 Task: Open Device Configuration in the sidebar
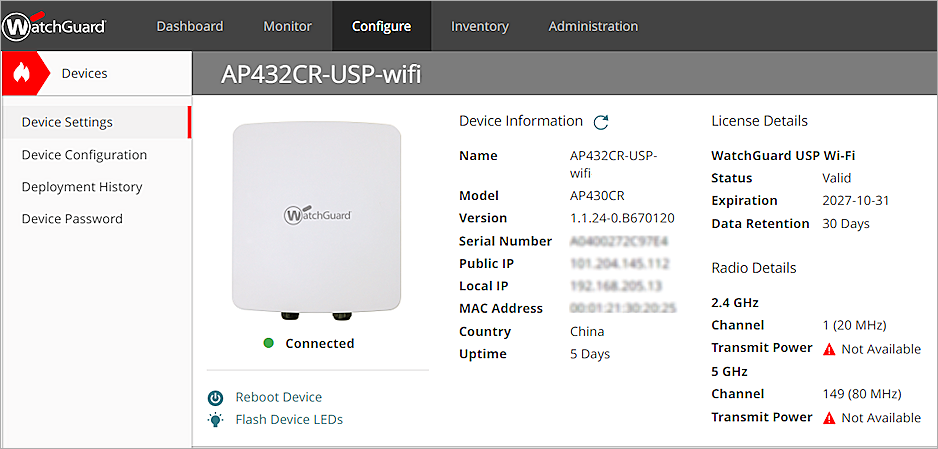tap(84, 155)
